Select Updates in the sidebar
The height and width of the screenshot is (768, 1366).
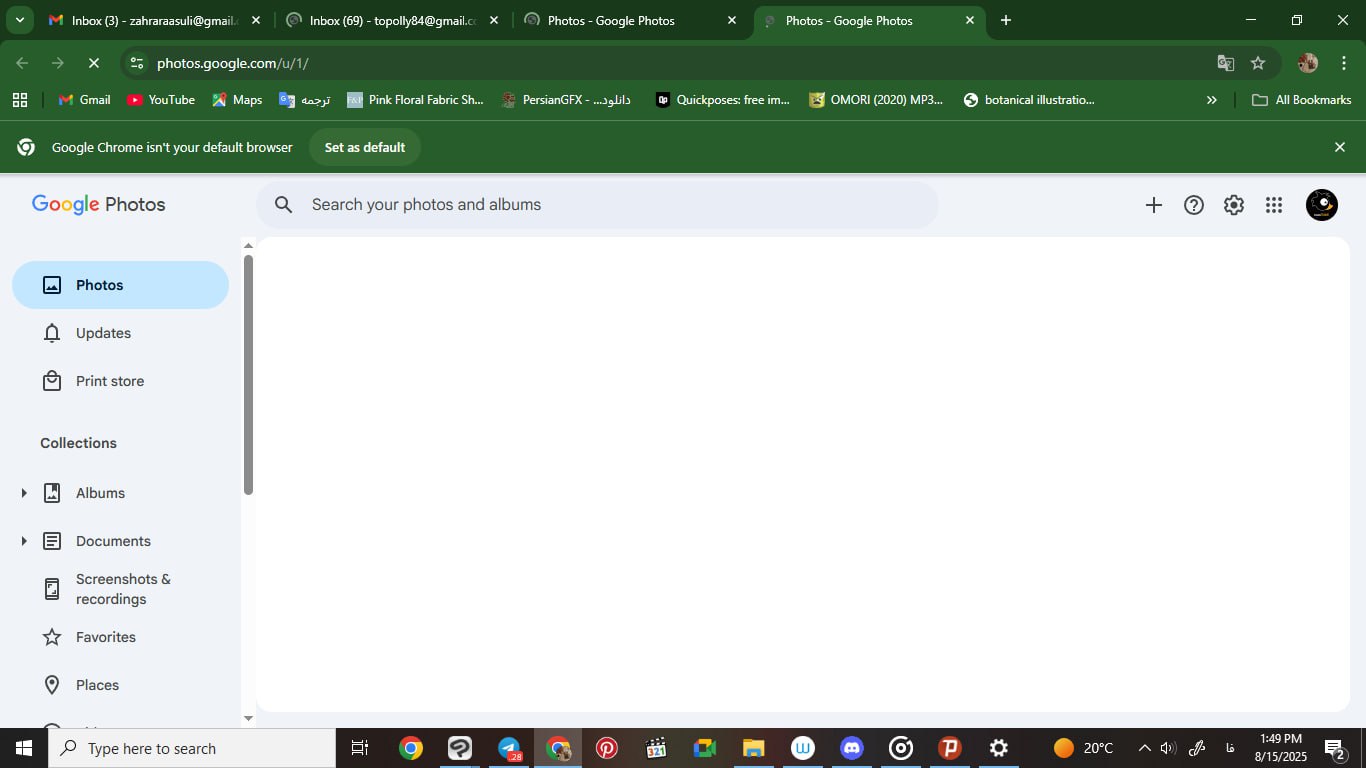pos(103,333)
